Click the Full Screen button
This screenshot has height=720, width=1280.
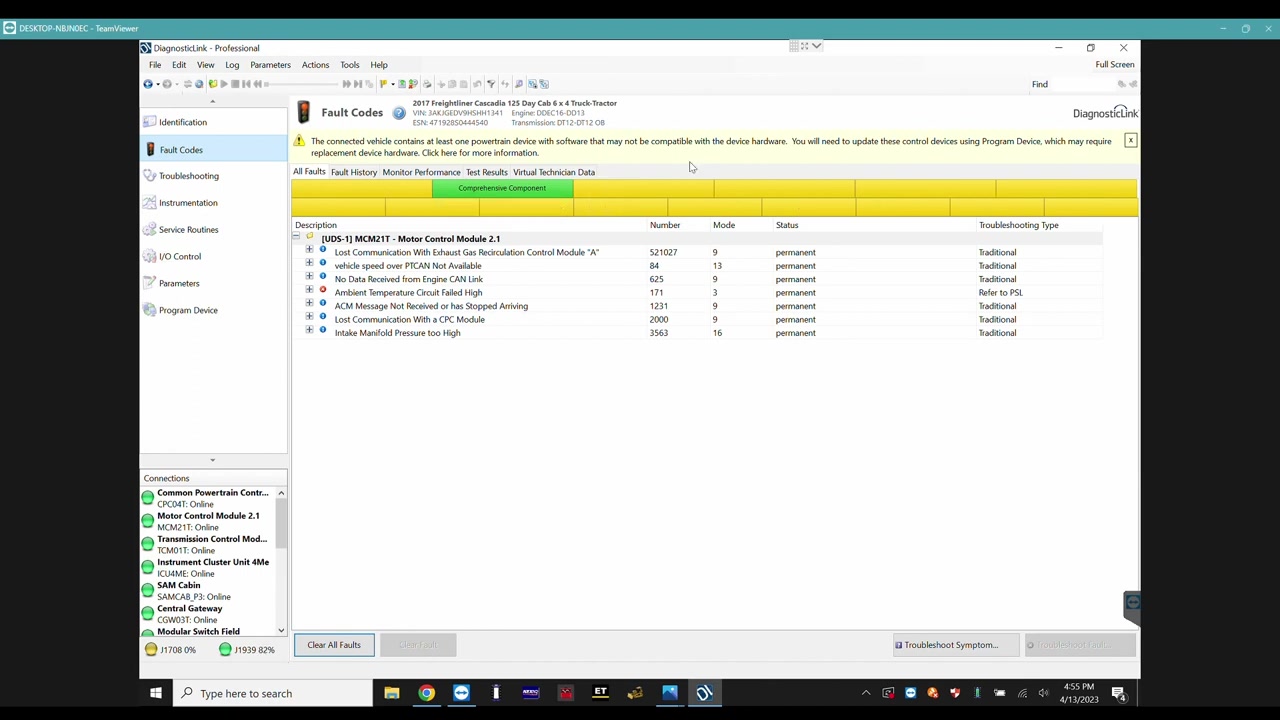pos(1114,65)
